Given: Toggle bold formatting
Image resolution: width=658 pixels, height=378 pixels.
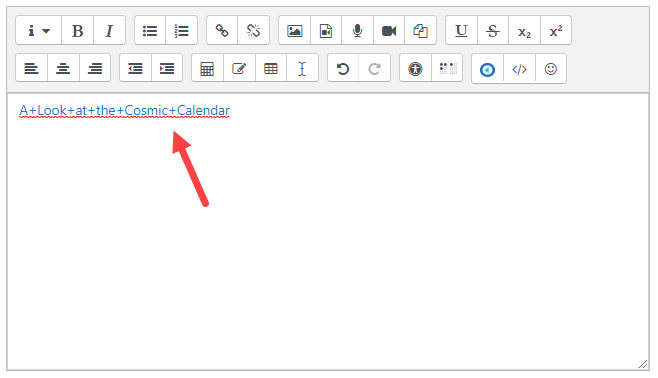Looking at the screenshot, I should (77, 31).
